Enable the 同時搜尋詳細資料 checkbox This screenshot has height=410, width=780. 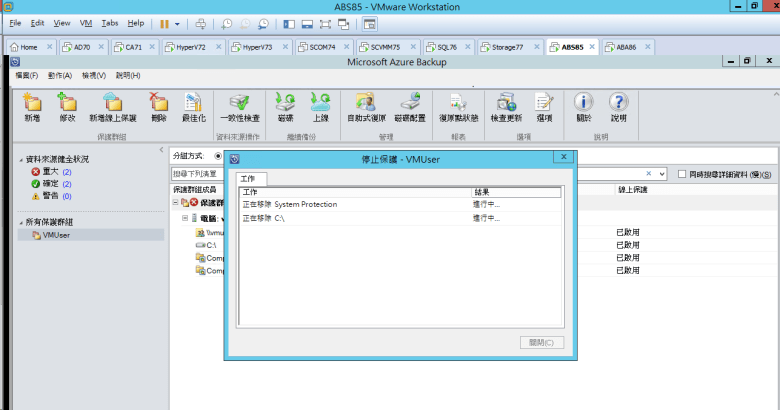682,174
